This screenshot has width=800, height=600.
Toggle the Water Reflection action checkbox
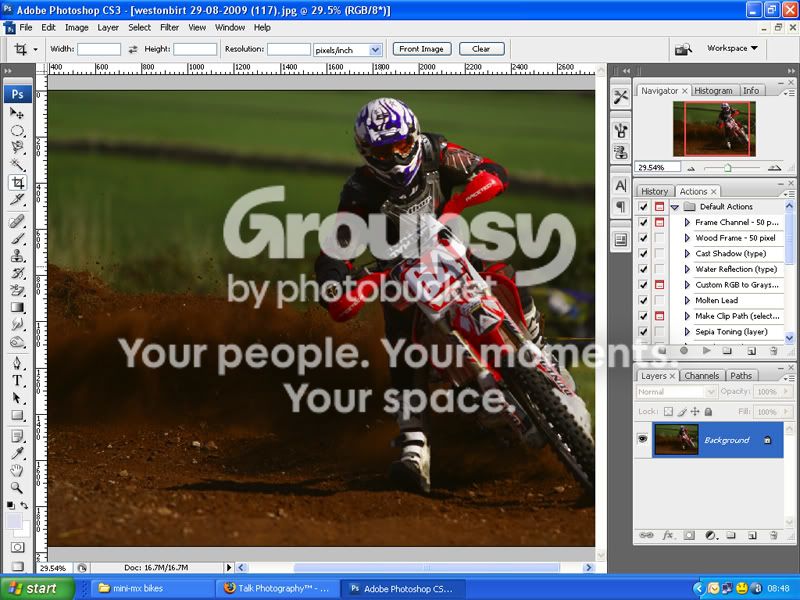[643, 269]
